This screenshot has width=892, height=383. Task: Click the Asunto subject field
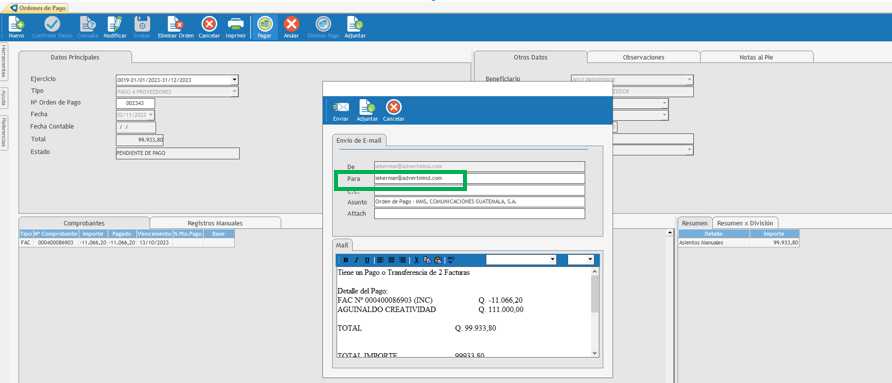click(x=479, y=202)
